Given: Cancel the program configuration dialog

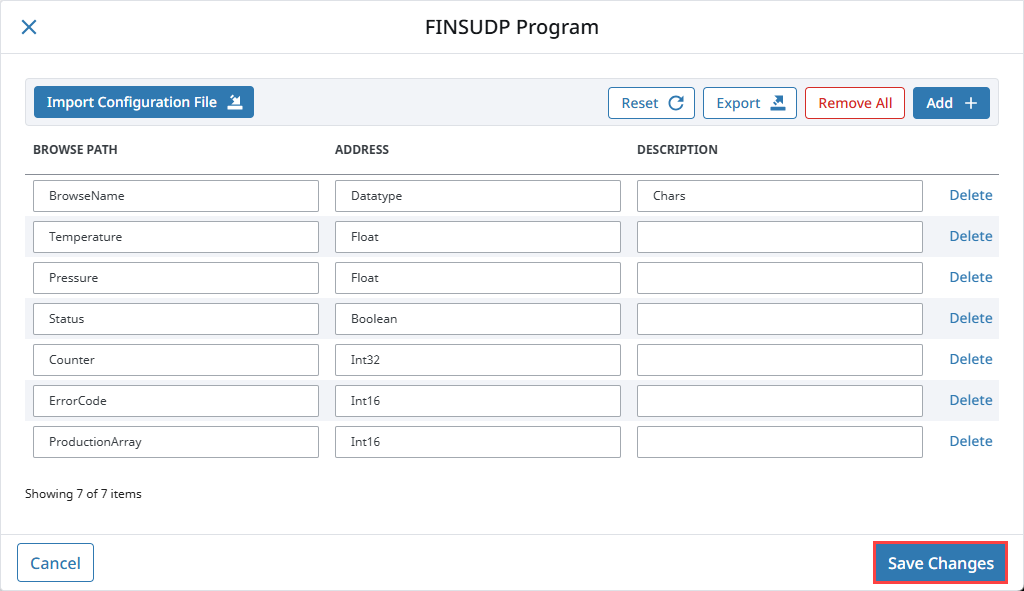Looking at the screenshot, I should (x=56, y=562).
